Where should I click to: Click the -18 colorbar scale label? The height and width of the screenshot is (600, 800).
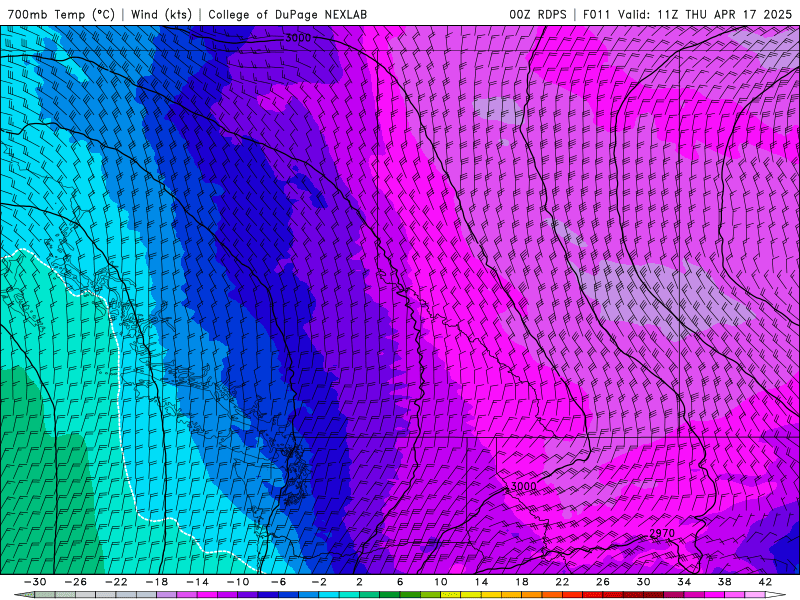pyautogui.click(x=157, y=582)
